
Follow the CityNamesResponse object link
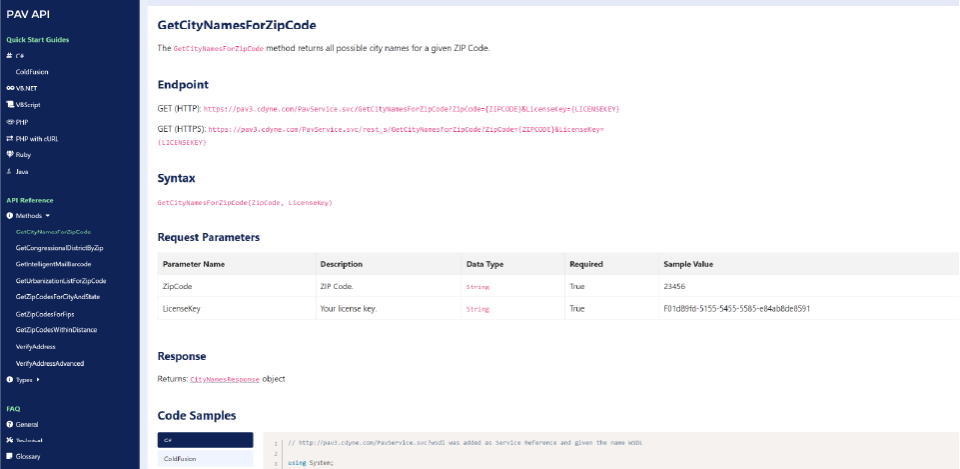pos(225,380)
